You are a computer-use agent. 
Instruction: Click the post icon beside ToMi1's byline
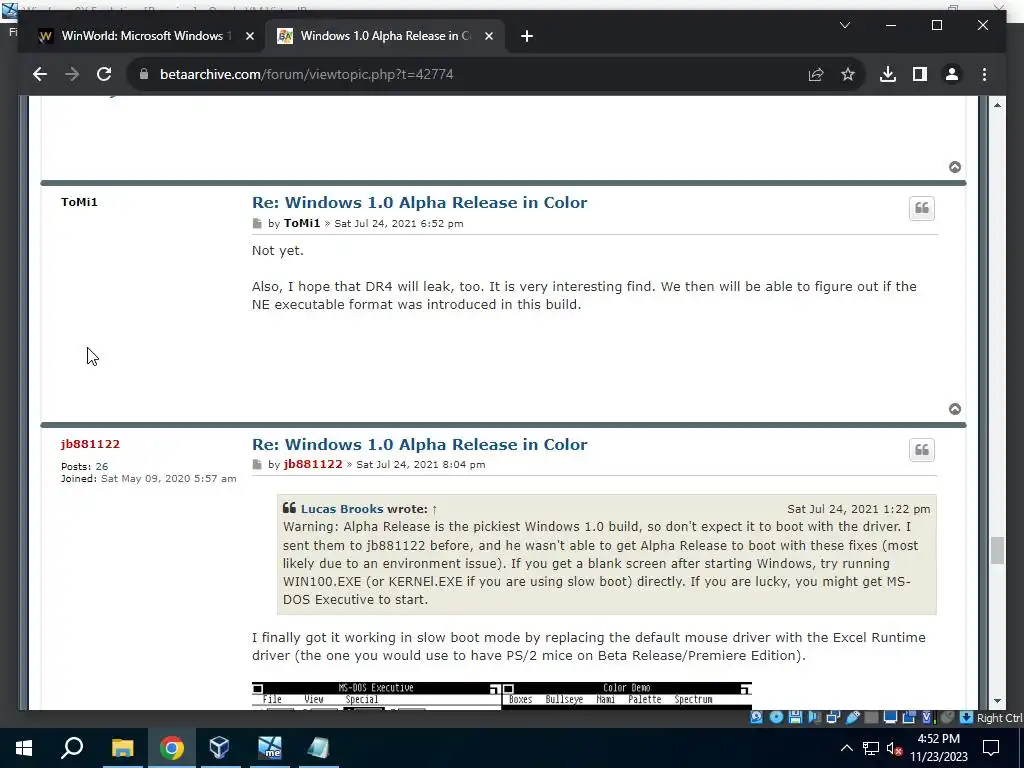click(257, 223)
